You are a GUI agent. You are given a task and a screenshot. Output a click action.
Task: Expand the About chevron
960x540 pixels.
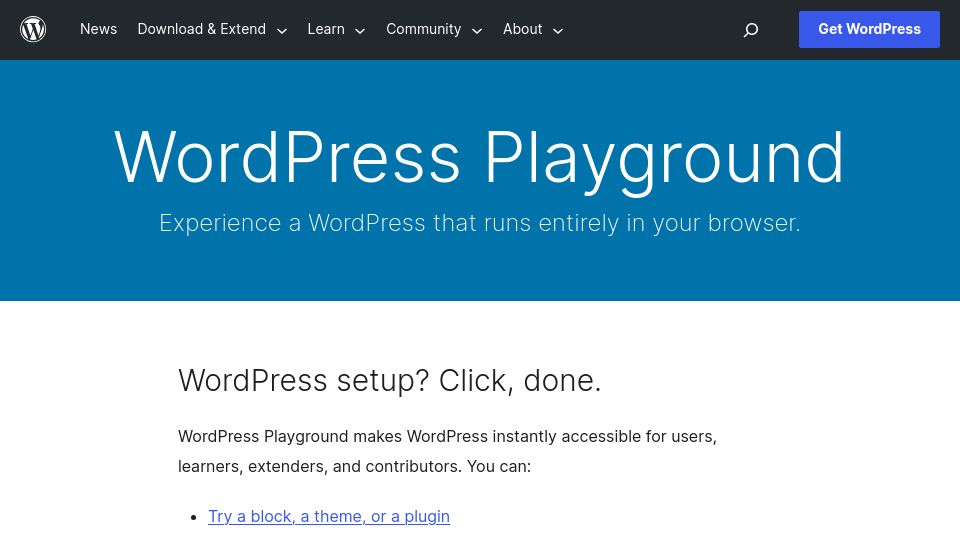pyautogui.click(x=558, y=31)
